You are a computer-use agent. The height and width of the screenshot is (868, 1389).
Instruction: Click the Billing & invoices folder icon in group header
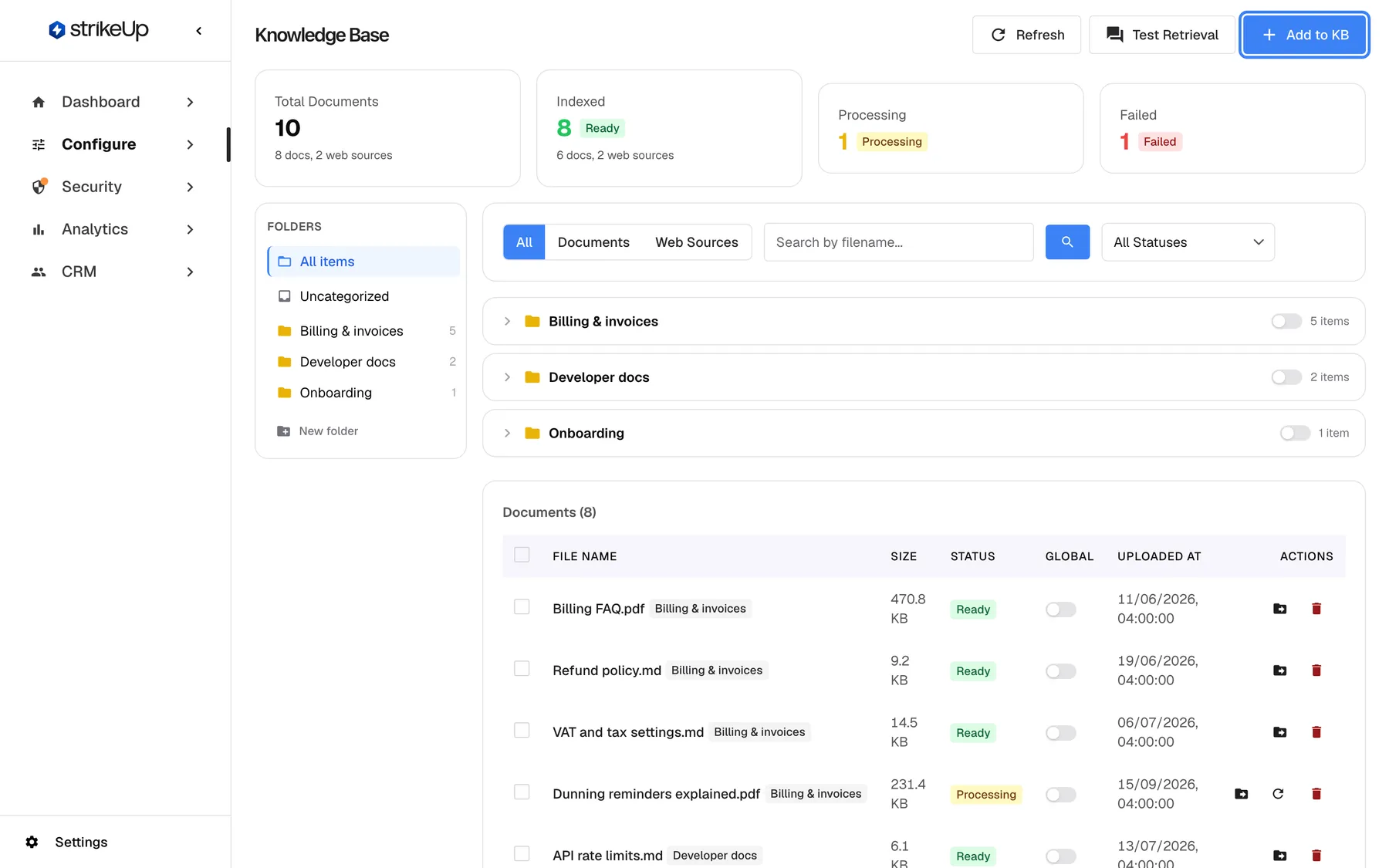point(532,321)
